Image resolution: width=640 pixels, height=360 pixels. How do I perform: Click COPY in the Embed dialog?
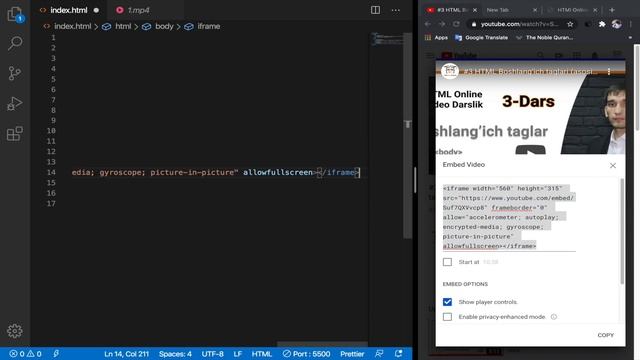(606, 335)
